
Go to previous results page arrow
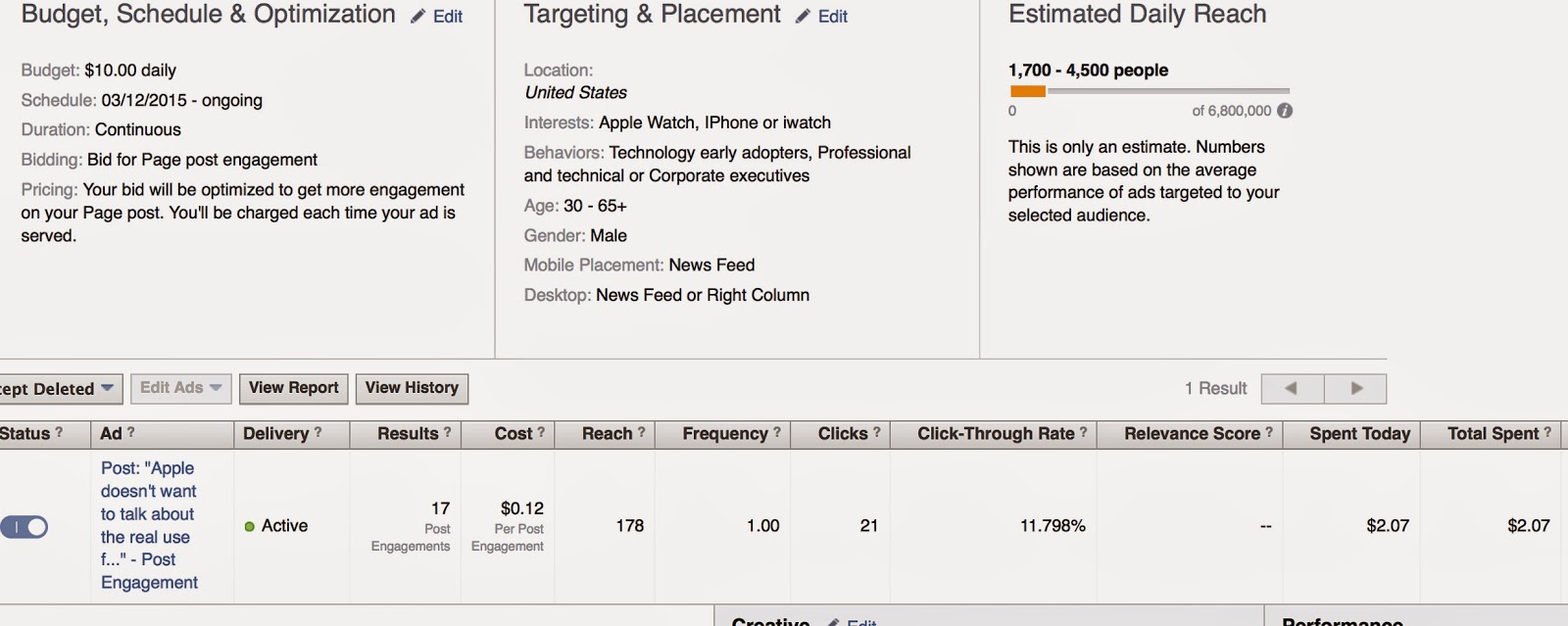click(x=1292, y=388)
